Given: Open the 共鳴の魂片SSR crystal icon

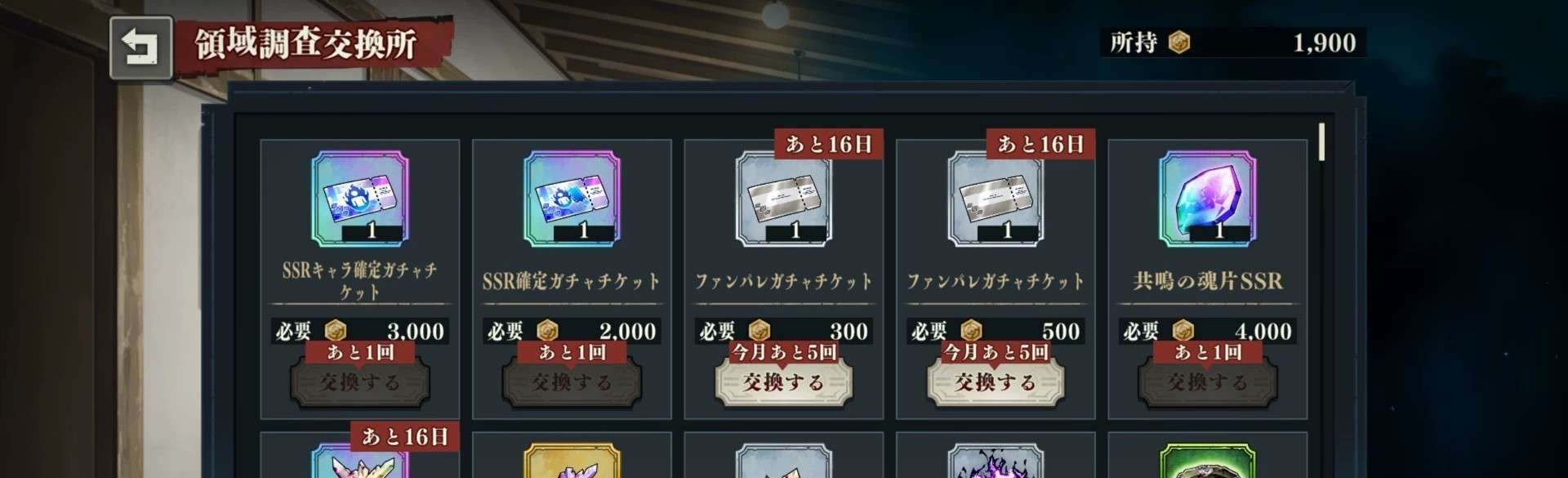Looking at the screenshot, I should click(1207, 199).
